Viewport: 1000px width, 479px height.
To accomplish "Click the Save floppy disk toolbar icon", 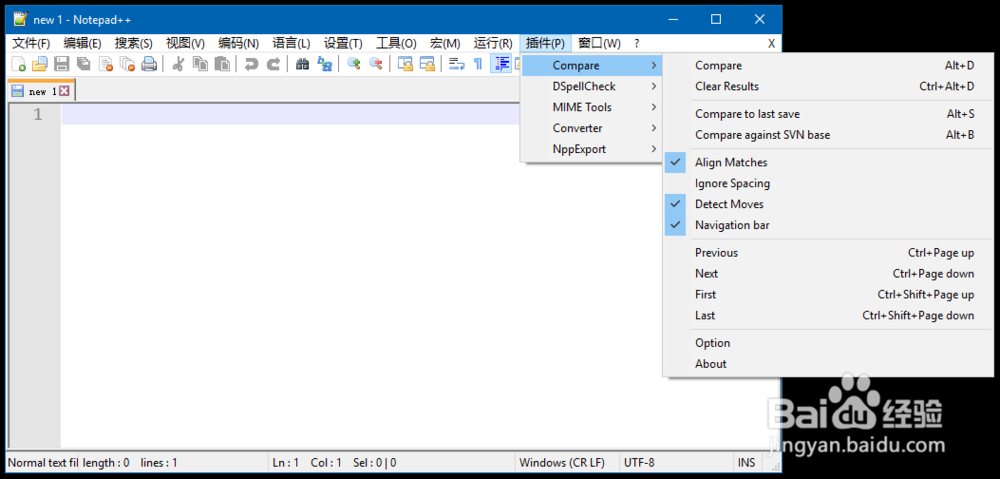I will click(x=62, y=63).
